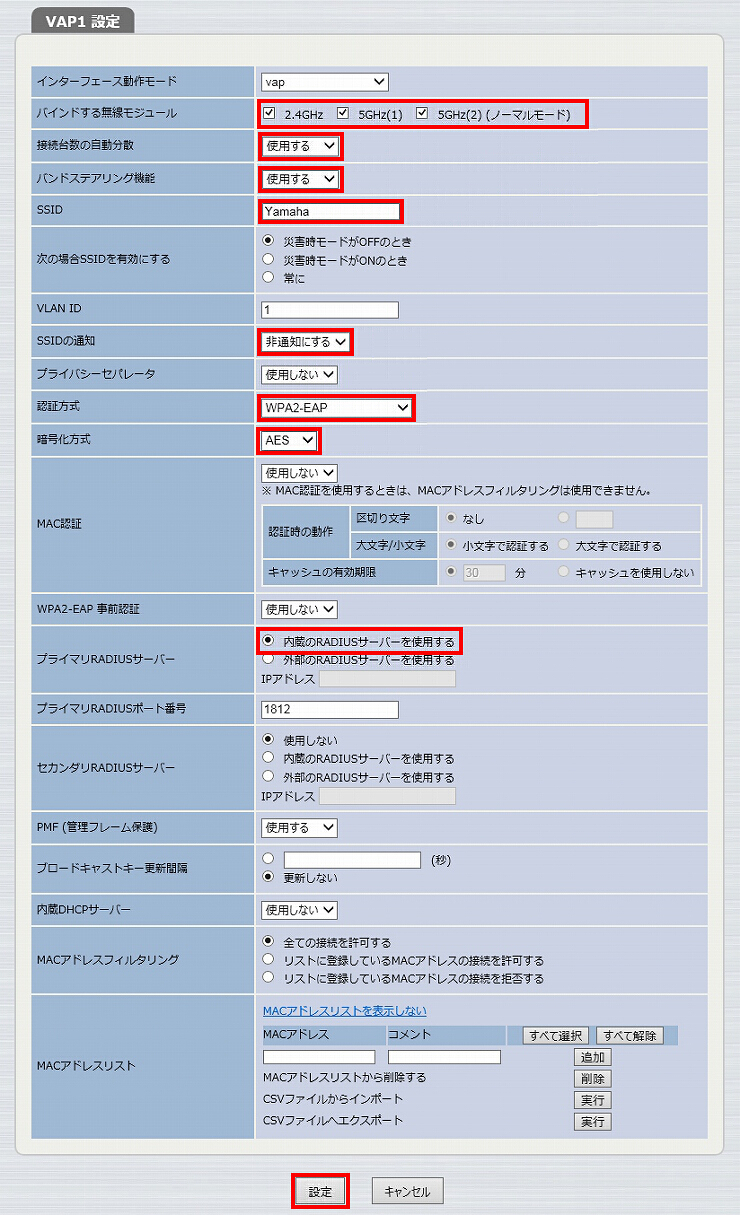Open the 内蔵DHCPサーバー dropdown
The width and height of the screenshot is (740, 1215).
pos(300,910)
